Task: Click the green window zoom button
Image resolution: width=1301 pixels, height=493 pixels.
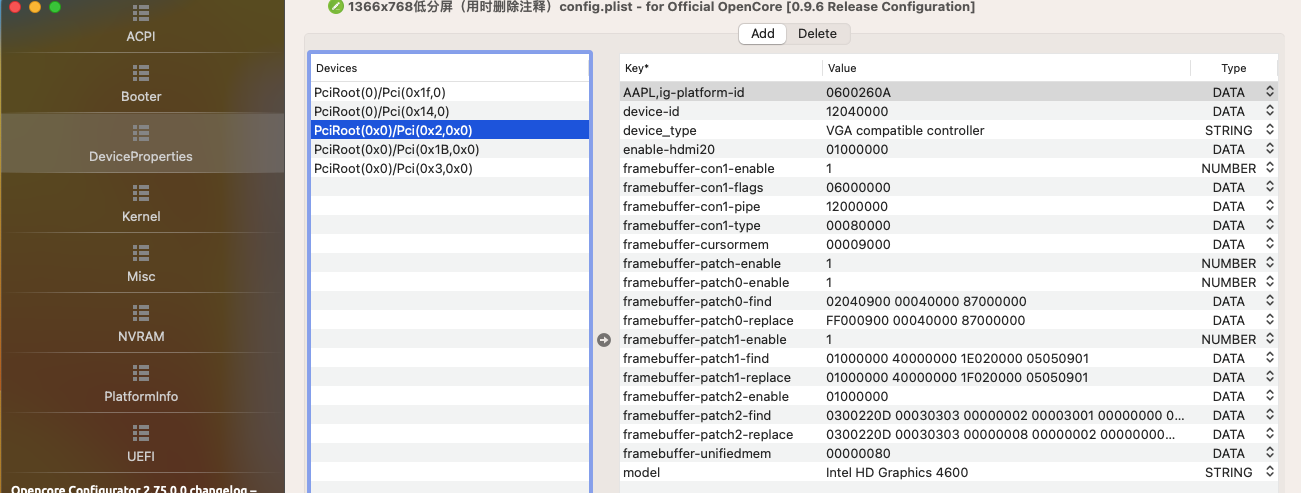Action: point(55,7)
